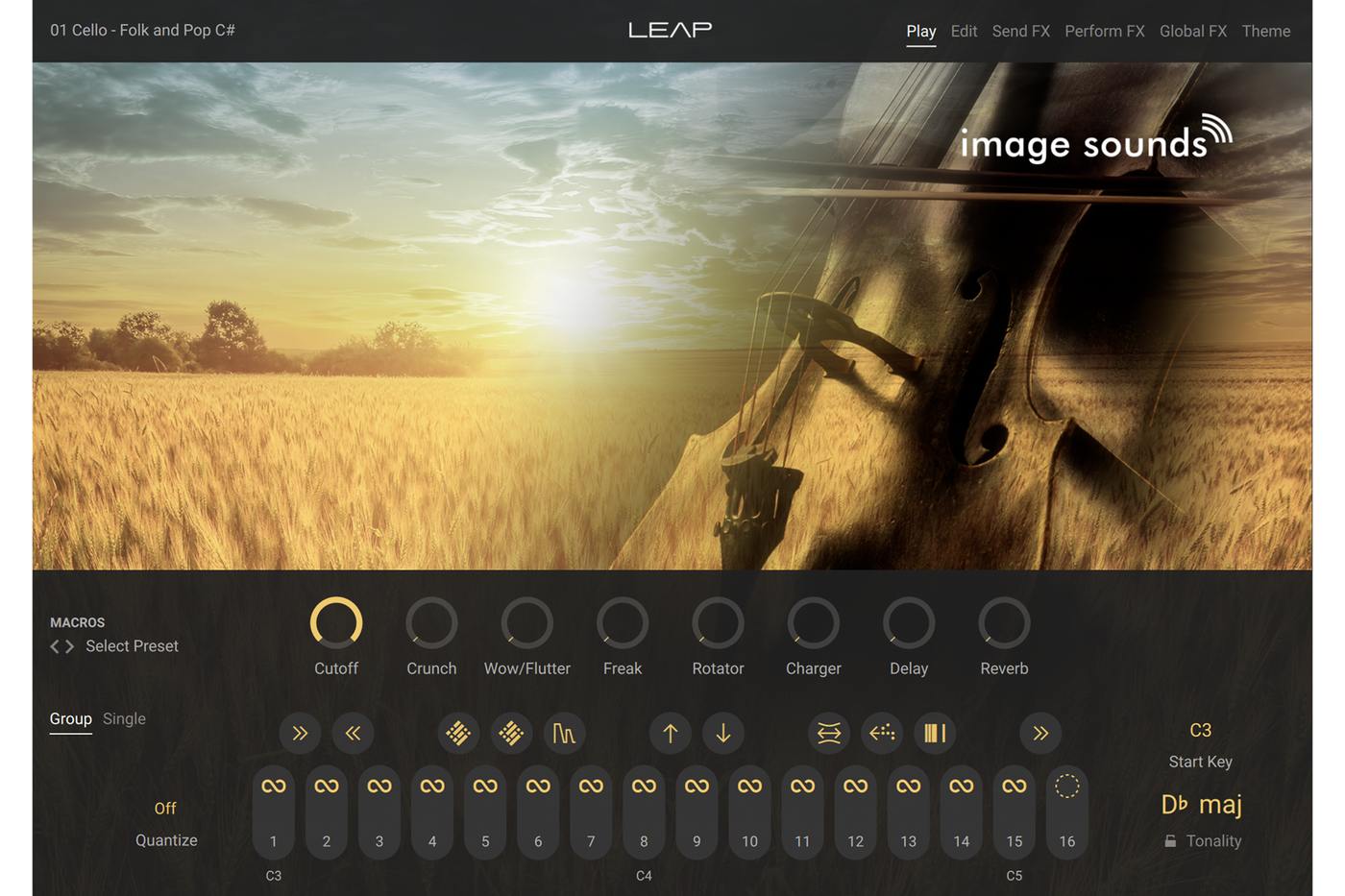Trigger loop pad 13
Image resolution: width=1345 pixels, height=896 pixels.
click(x=908, y=812)
